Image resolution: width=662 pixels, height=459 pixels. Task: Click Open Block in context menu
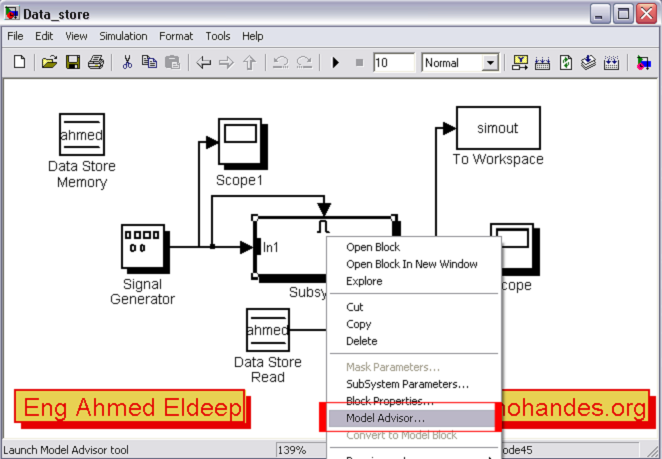373,247
